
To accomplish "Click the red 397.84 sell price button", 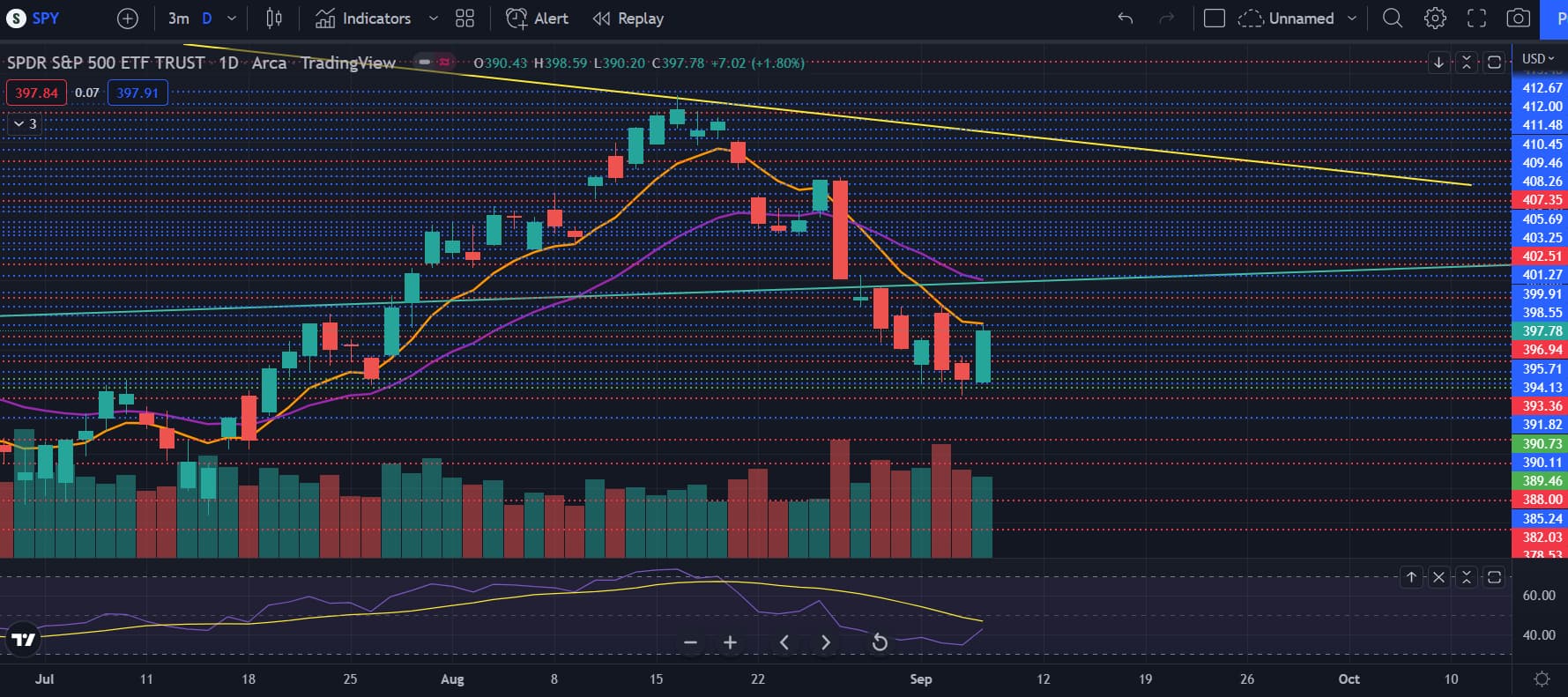I will point(36,93).
